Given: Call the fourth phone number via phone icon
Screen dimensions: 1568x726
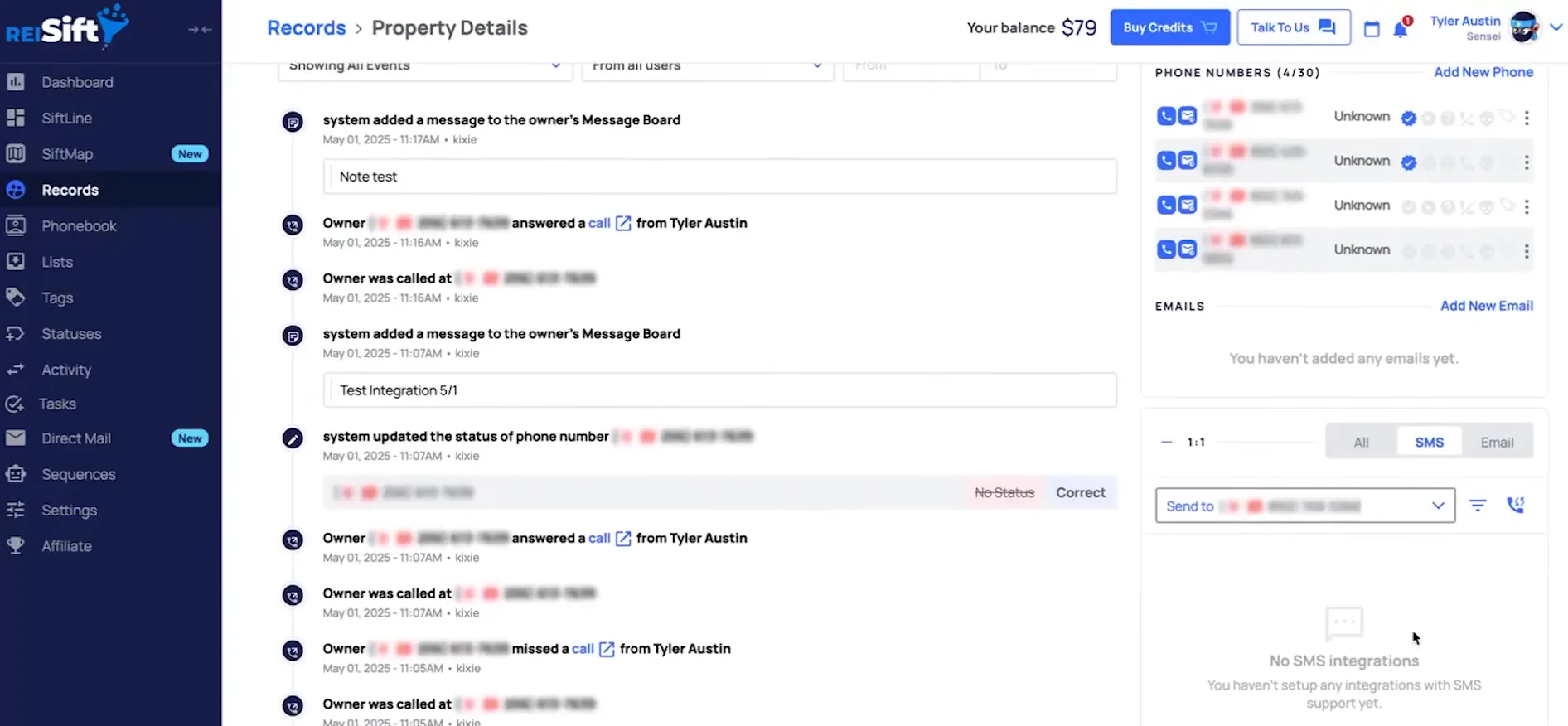Looking at the screenshot, I should click(1166, 249).
